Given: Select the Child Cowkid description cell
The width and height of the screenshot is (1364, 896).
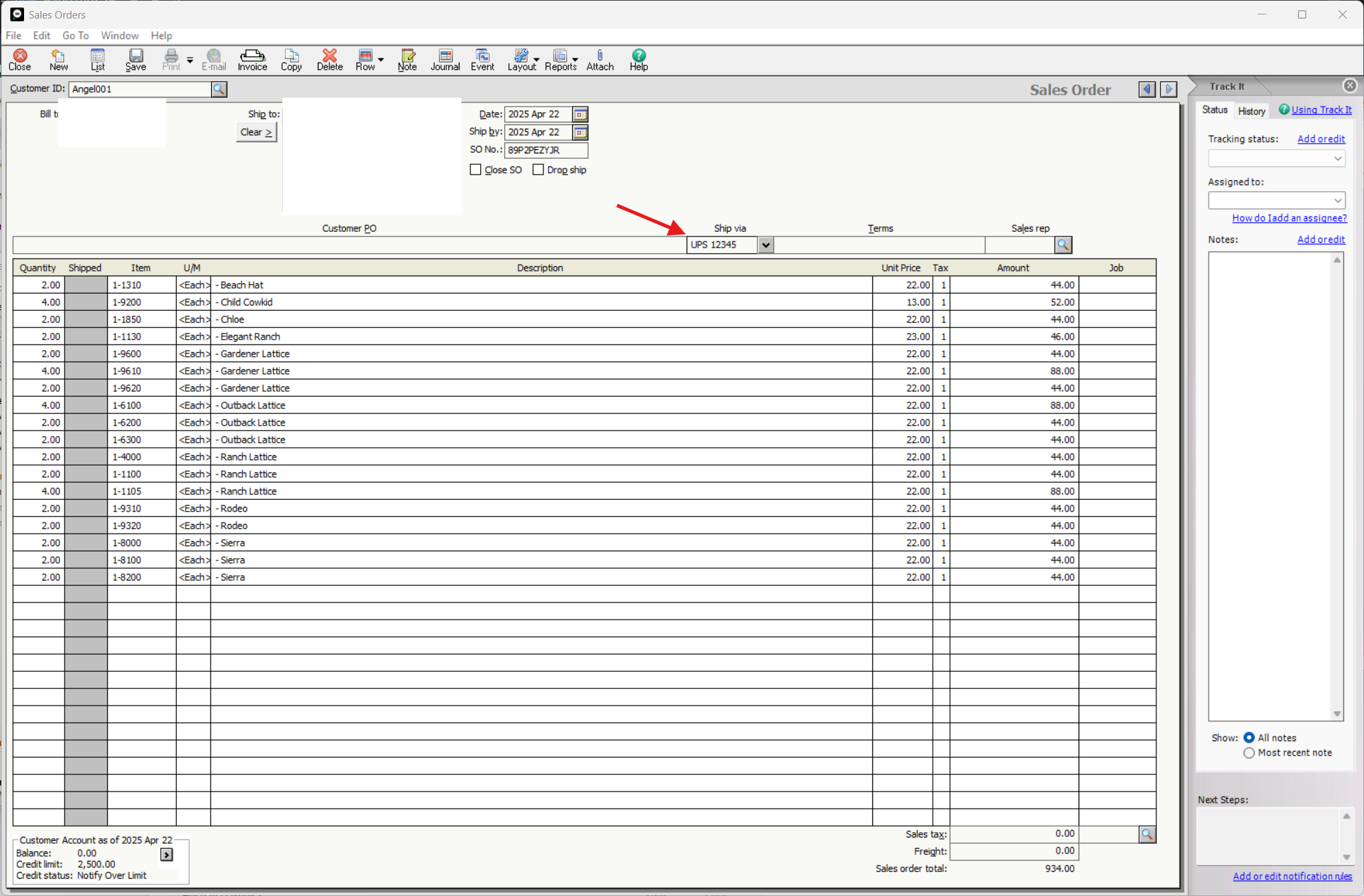Looking at the screenshot, I should (x=541, y=302).
